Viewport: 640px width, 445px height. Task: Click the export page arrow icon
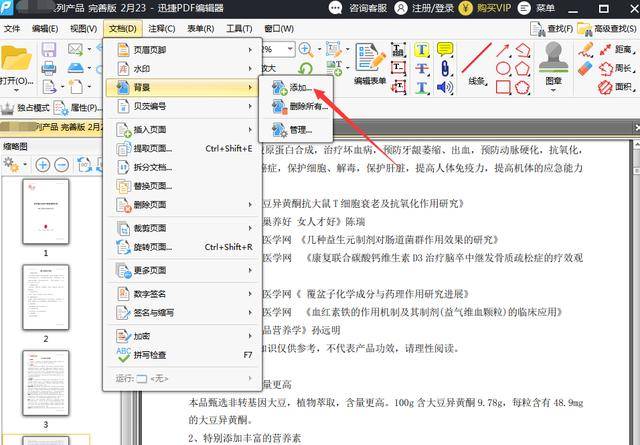pyautogui.click(x=49, y=87)
